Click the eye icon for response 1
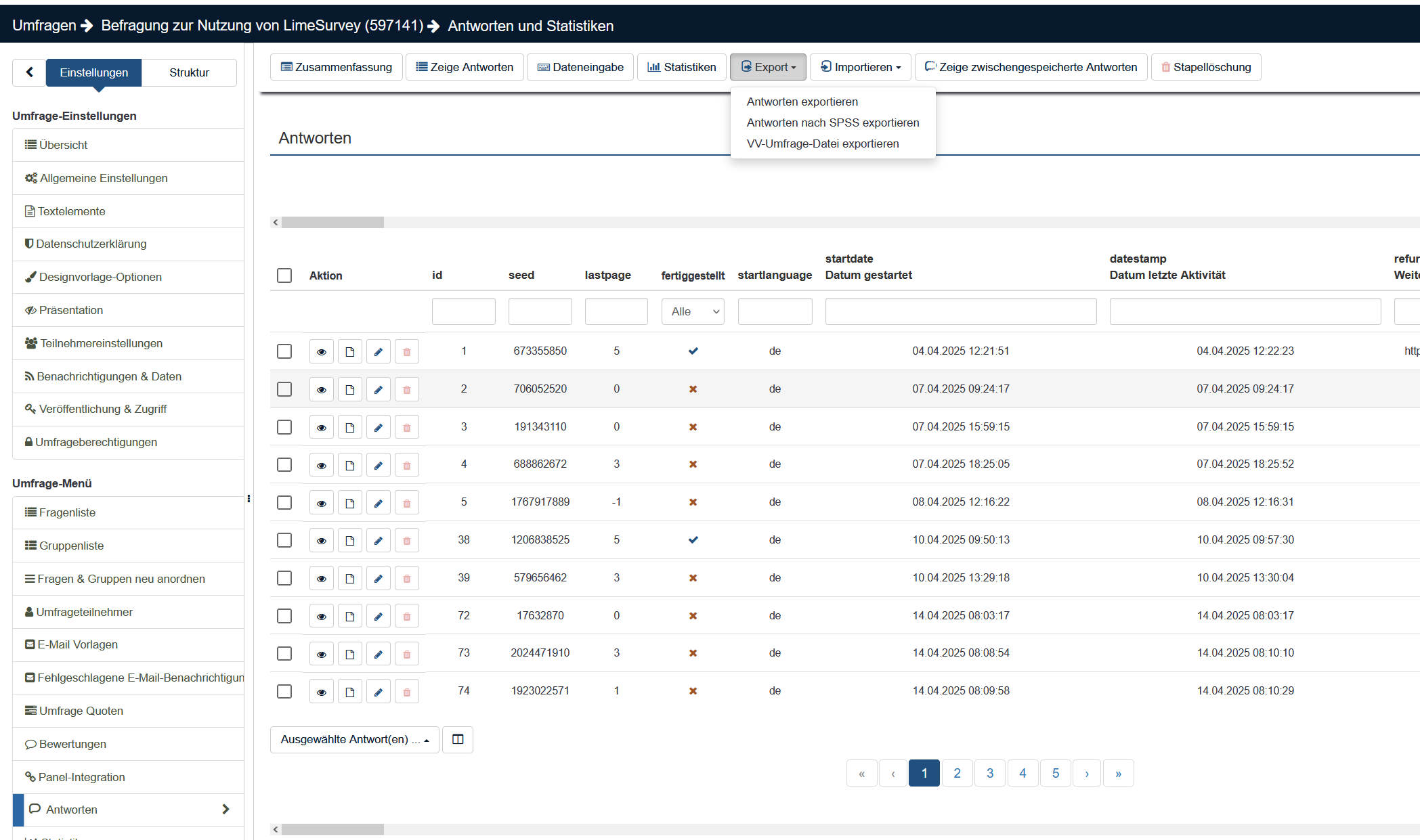This screenshot has width=1420, height=840. point(321,351)
